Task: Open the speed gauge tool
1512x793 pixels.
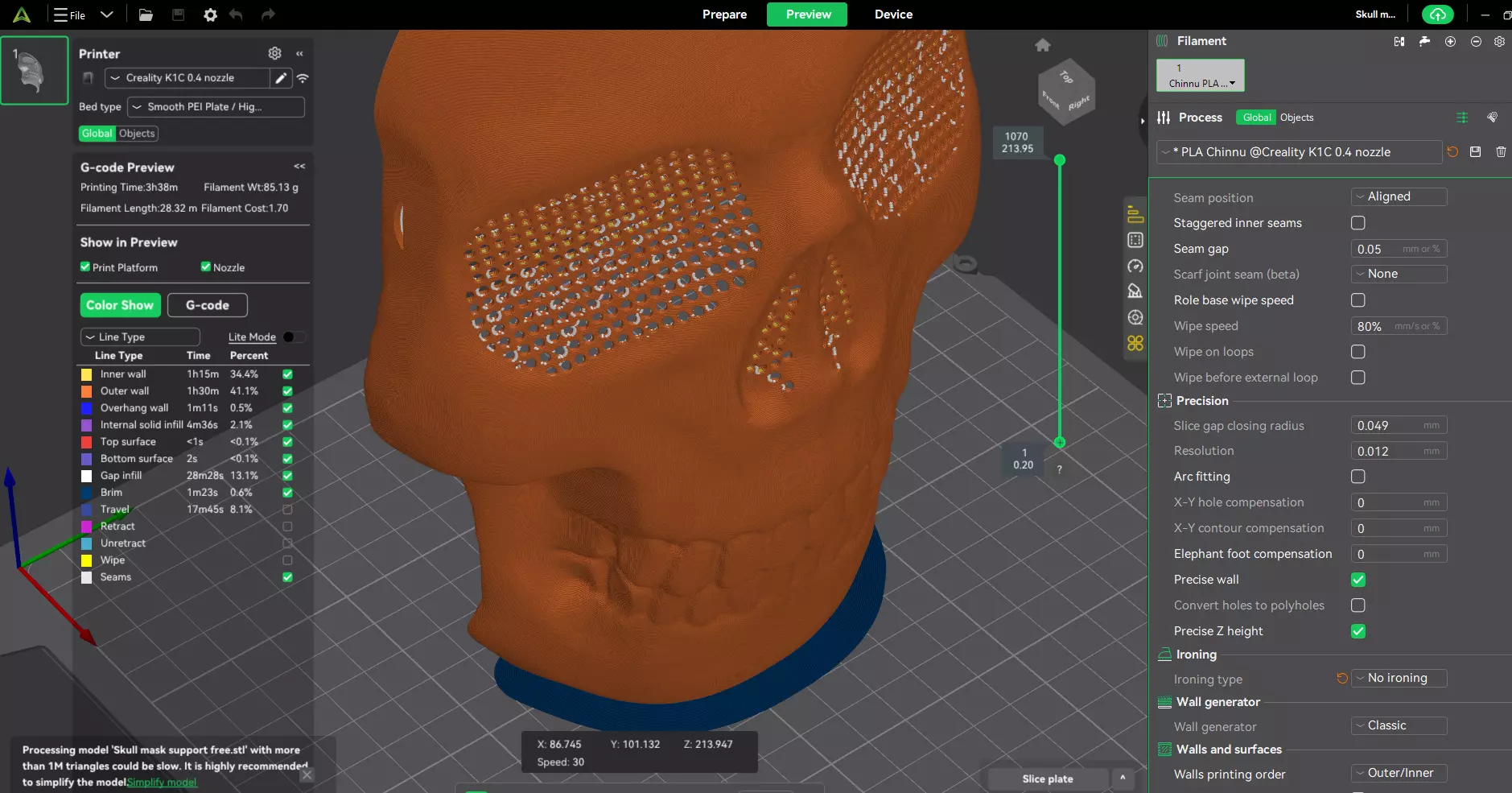Action: coord(1135,266)
